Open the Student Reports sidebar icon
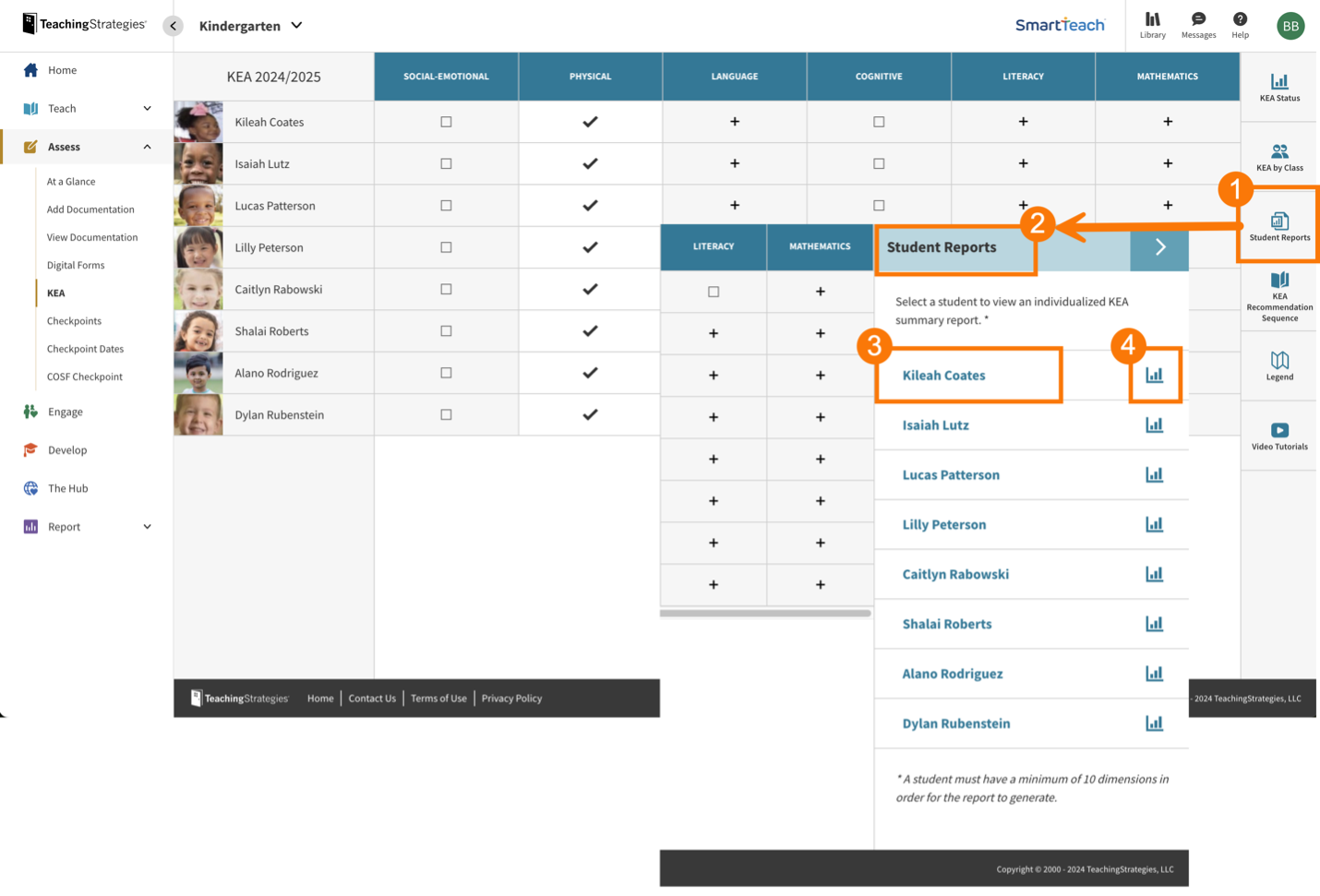Viewport: 1320px width, 896px height. coord(1279,226)
